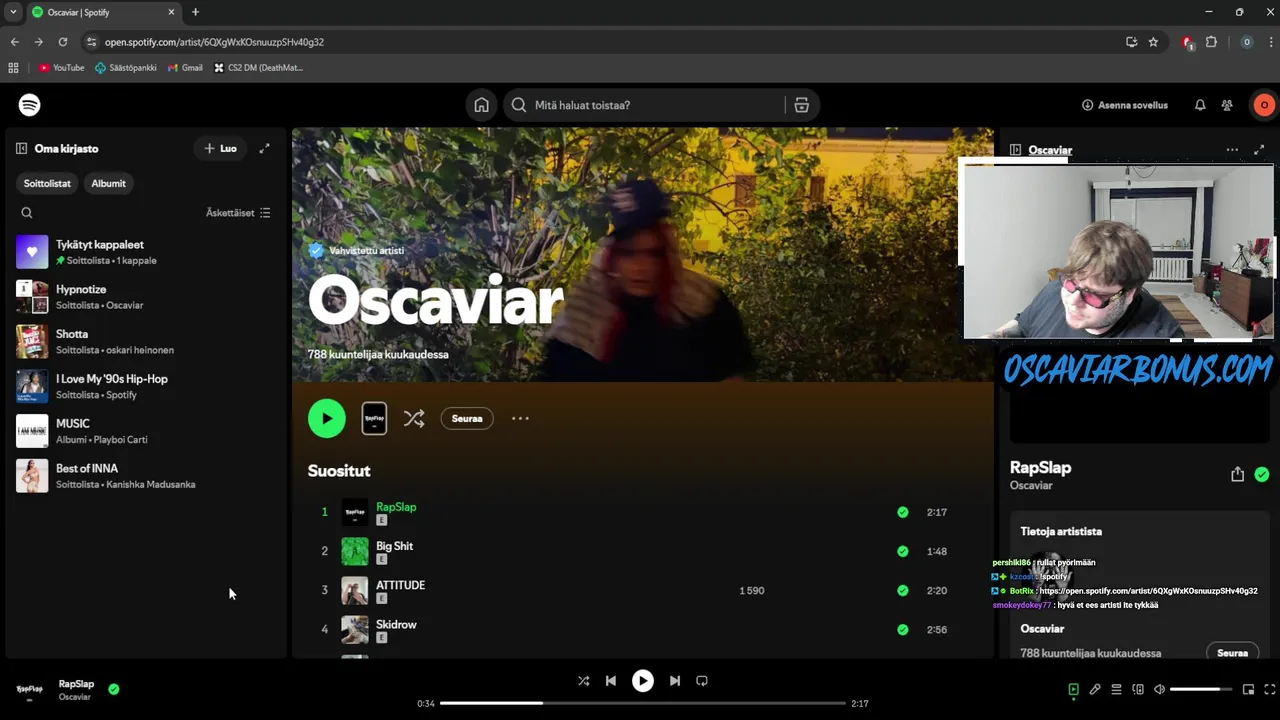1280x720 pixels.
Task: Open the orange user profile avatar
Action: tap(1264, 105)
